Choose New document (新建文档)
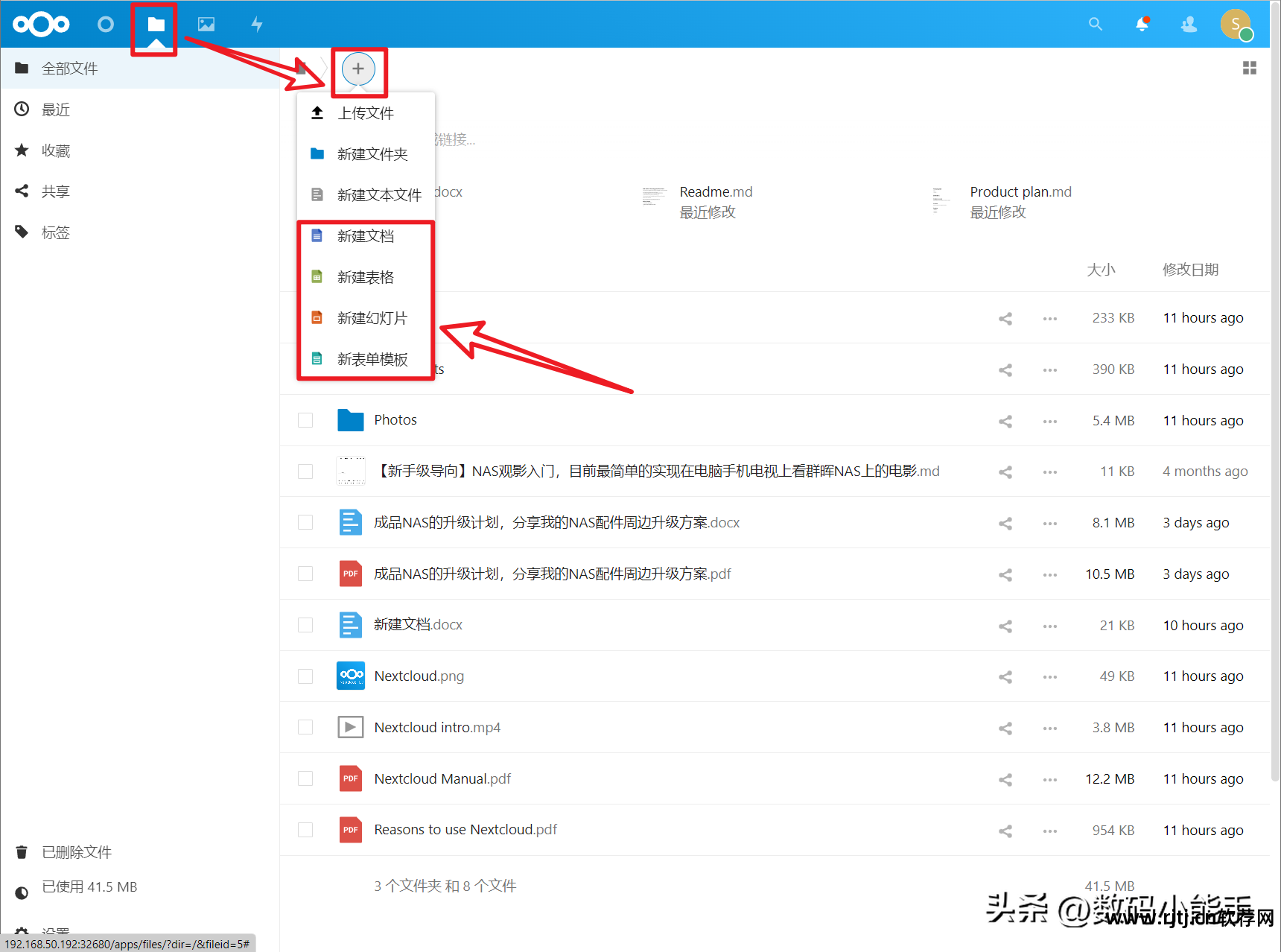This screenshot has height=952, width=1281. click(x=366, y=236)
